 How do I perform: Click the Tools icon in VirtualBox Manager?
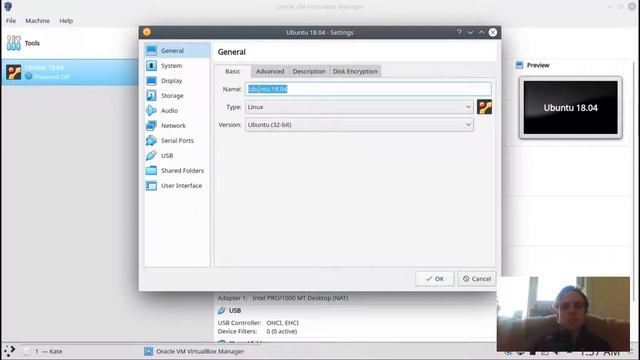[13, 43]
